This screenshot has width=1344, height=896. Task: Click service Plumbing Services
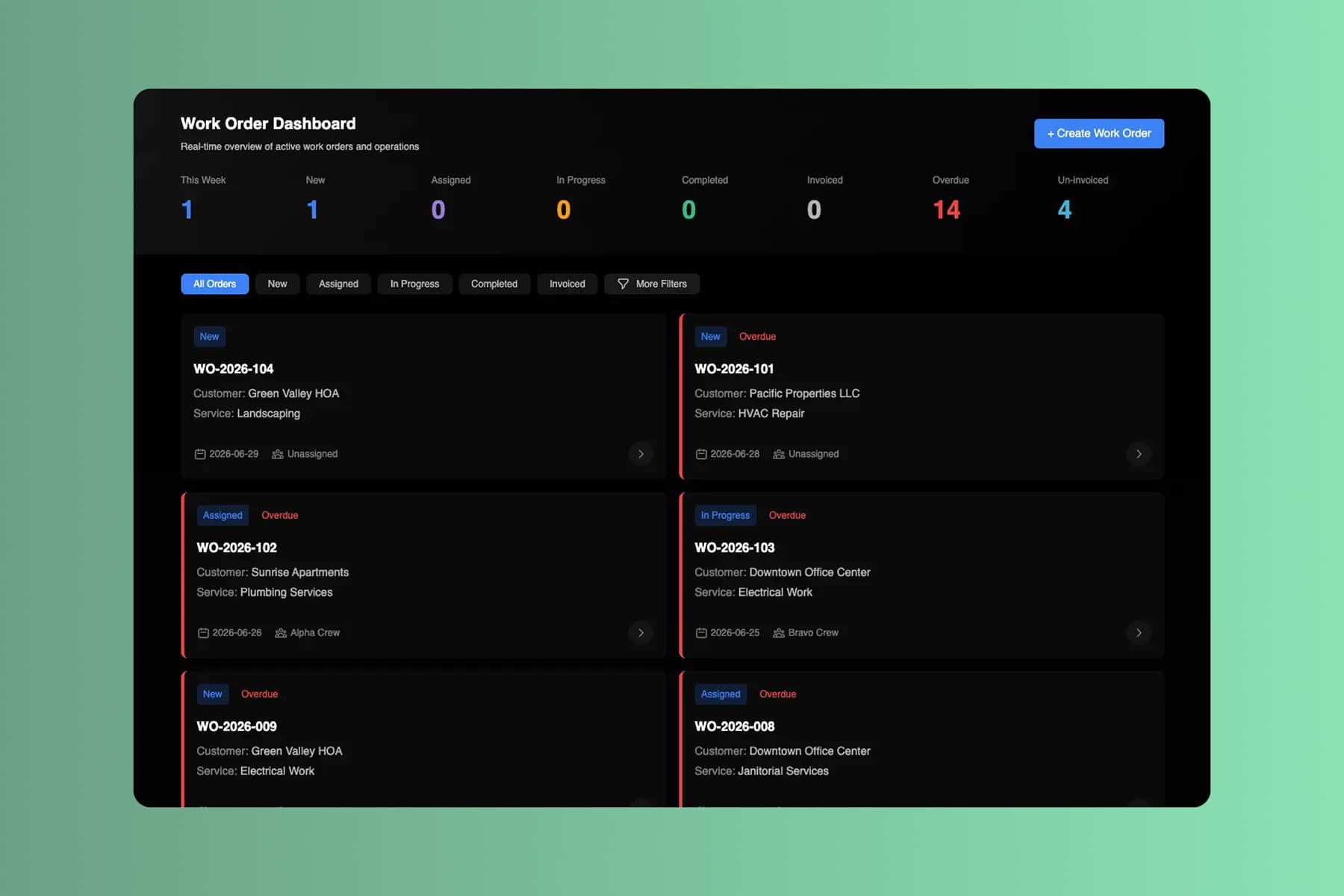286,592
